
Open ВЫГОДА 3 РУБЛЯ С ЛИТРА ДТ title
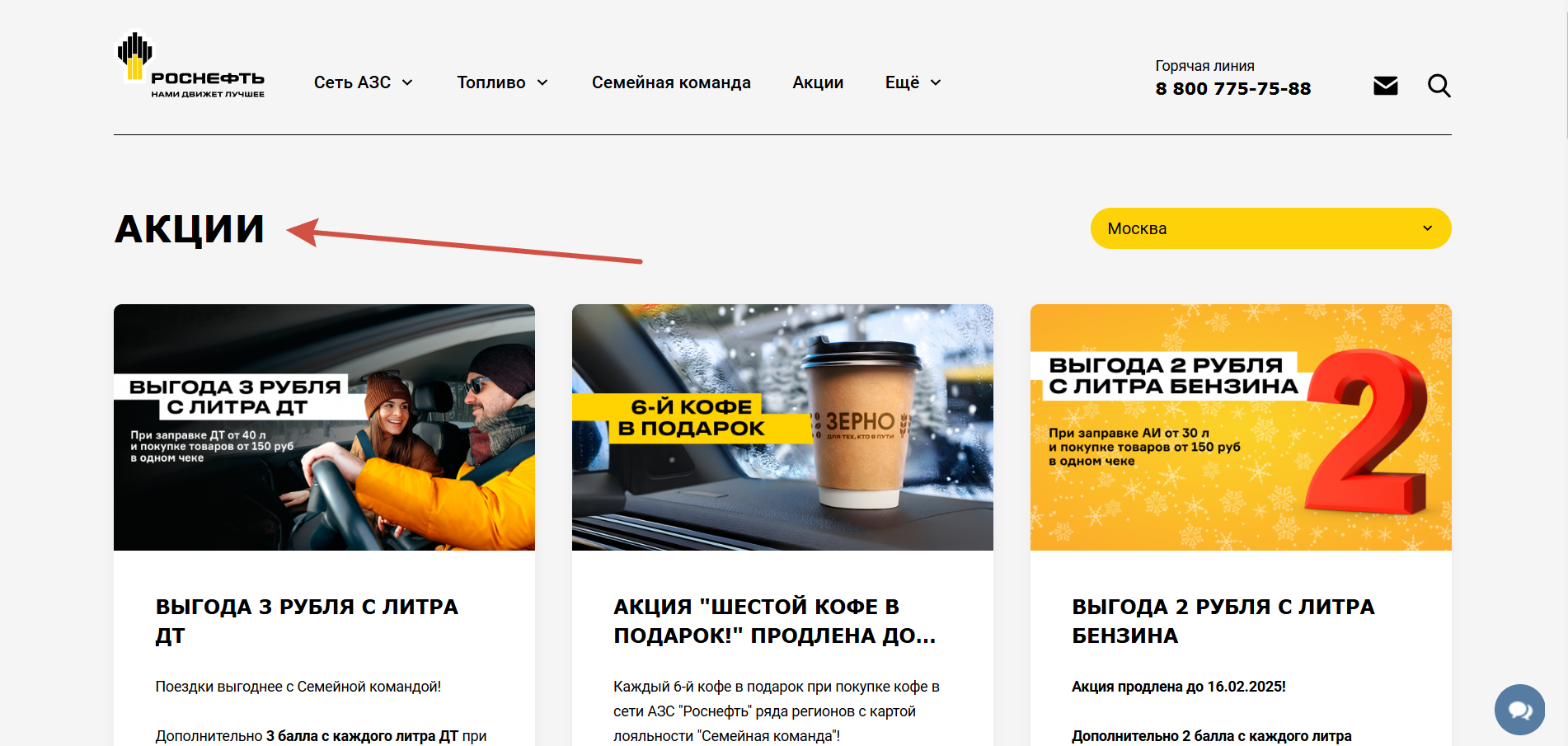coord(307,621)
